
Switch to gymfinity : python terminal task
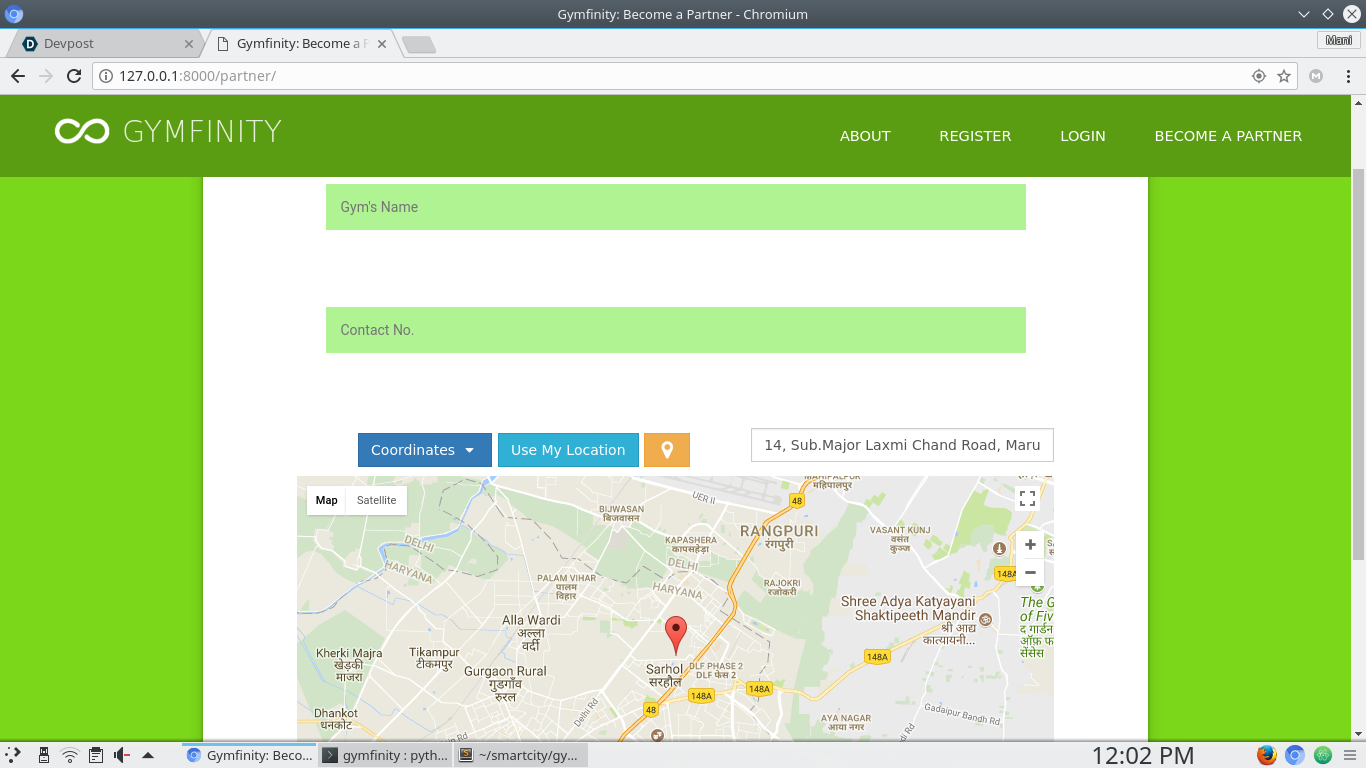pyautogui.click(x=386, y=755)
